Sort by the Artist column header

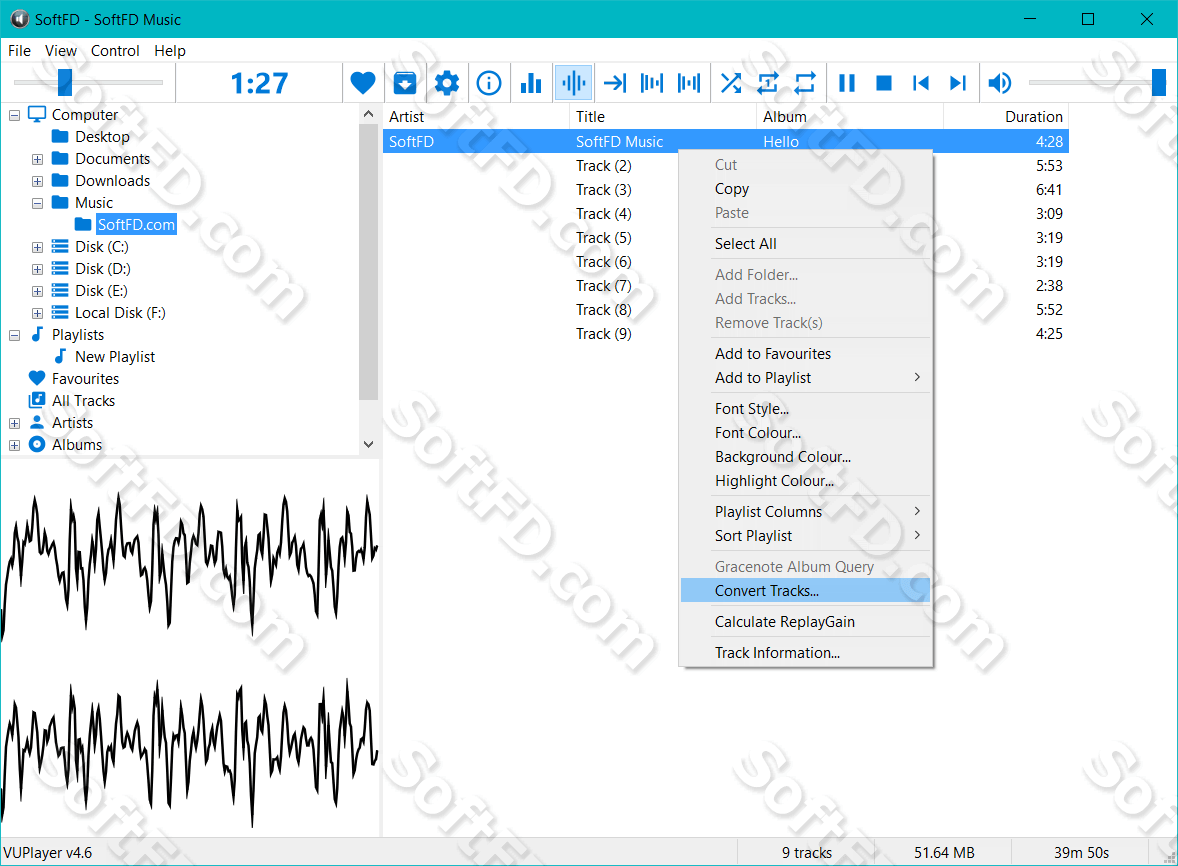(476, 116)
